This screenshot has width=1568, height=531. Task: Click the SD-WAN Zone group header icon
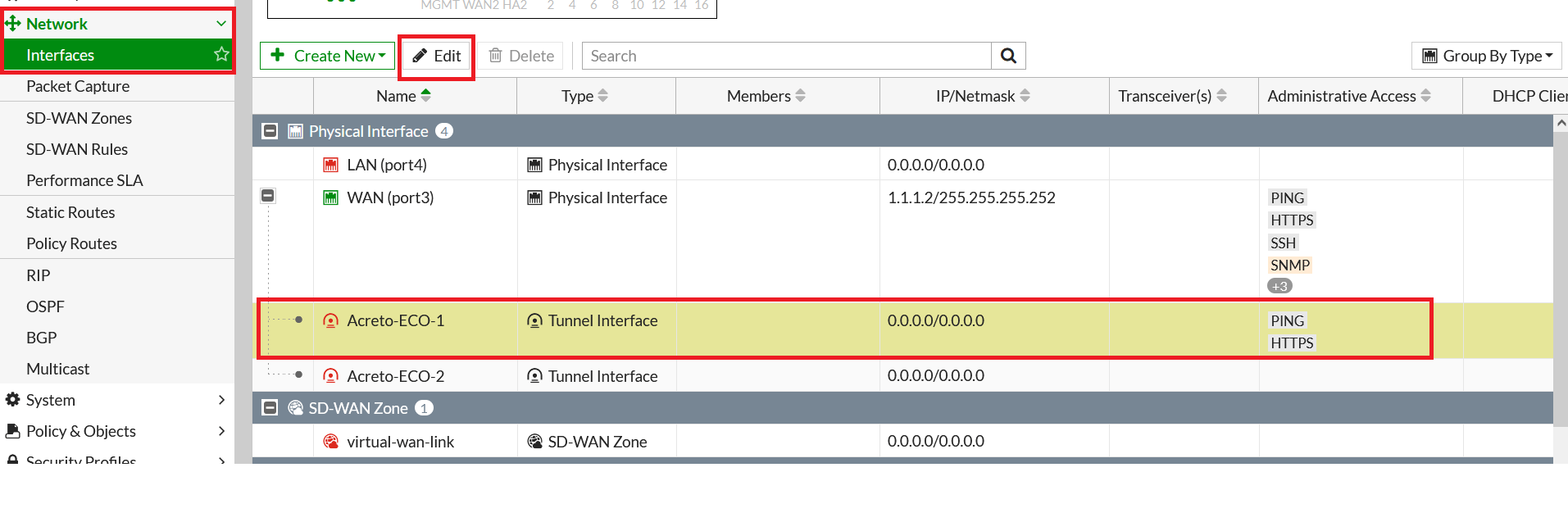296,408
